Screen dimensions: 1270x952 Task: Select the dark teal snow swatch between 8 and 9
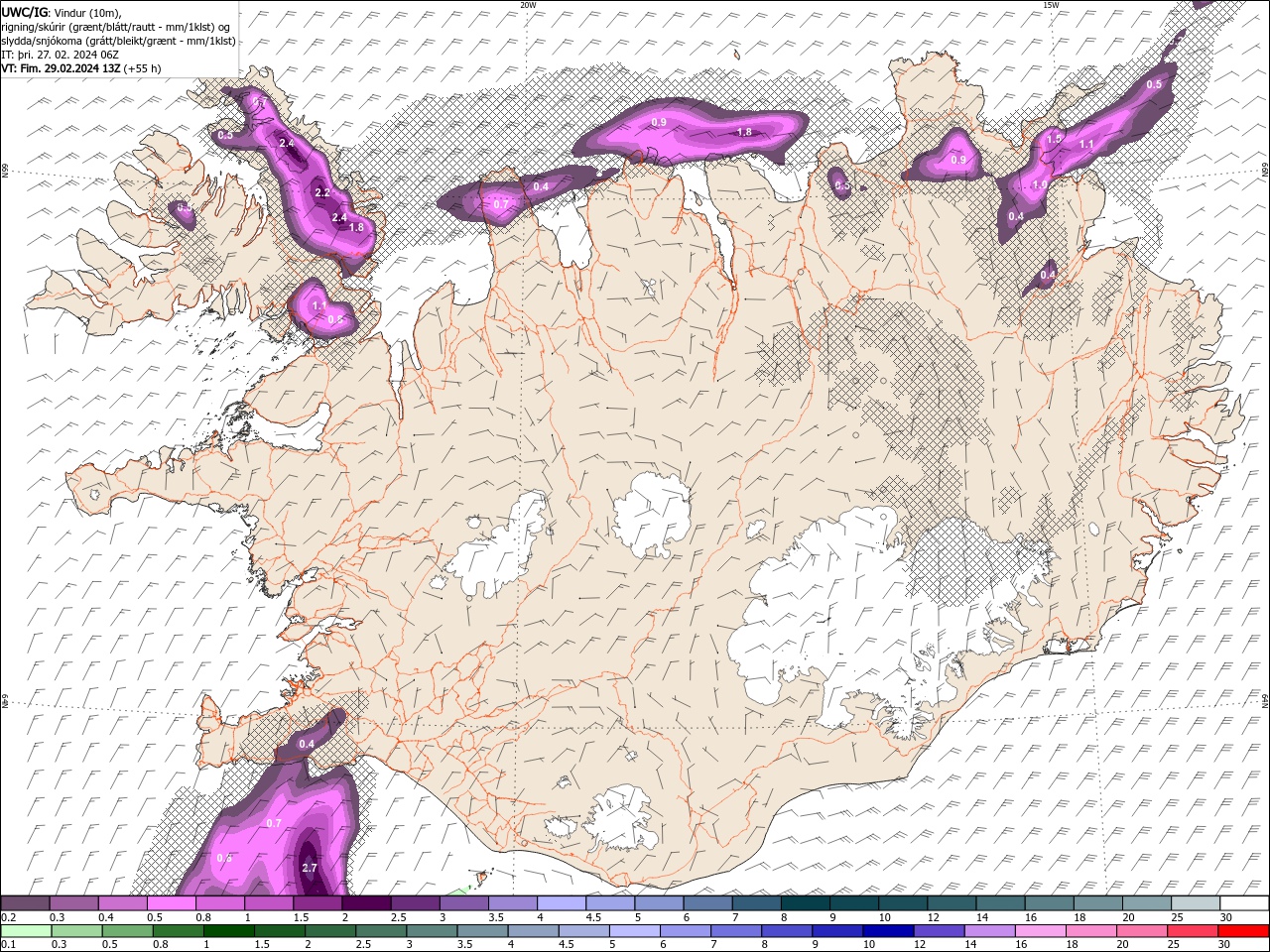coord(806,903)
